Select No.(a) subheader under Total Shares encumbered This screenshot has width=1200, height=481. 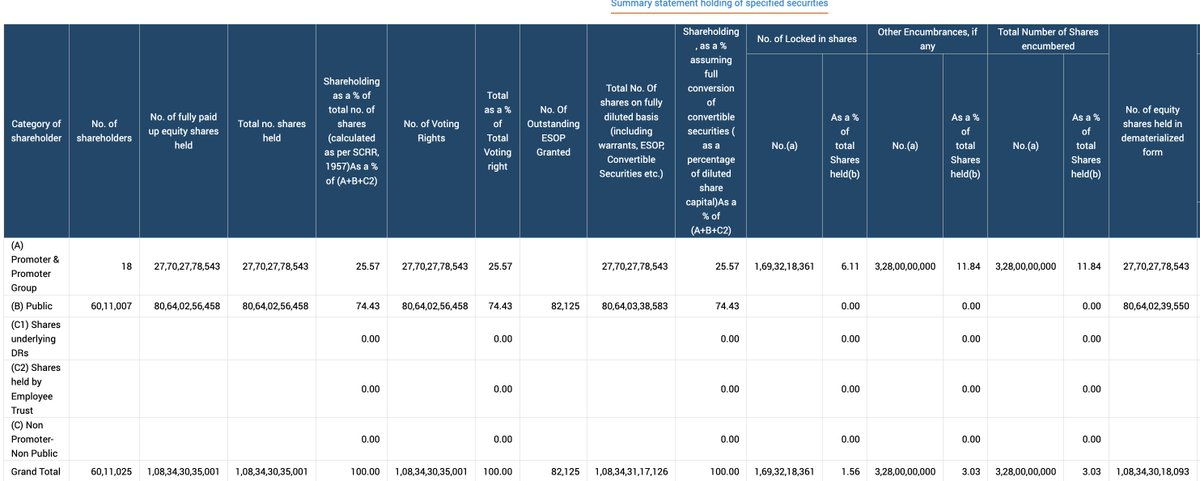[1028, 145]
